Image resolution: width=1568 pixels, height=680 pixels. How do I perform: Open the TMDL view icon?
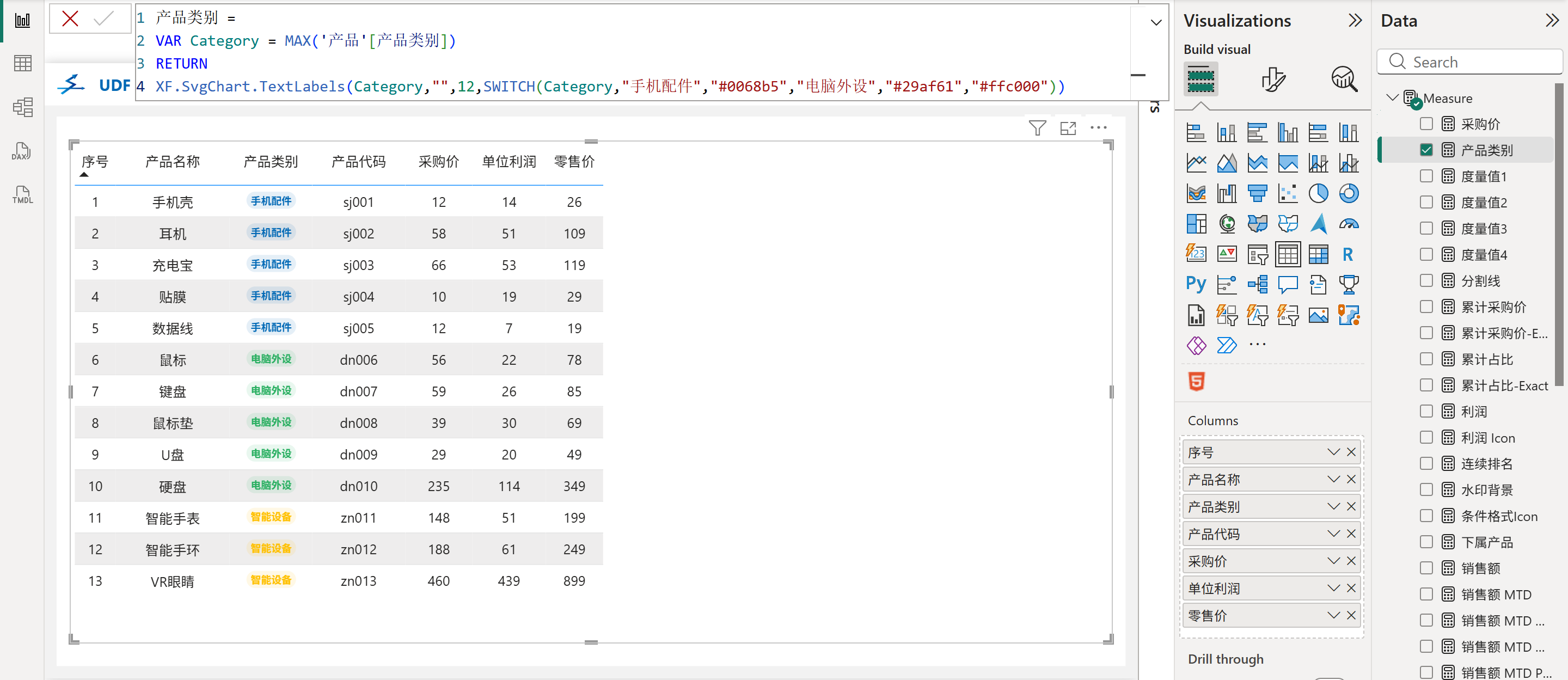point(22,195)
